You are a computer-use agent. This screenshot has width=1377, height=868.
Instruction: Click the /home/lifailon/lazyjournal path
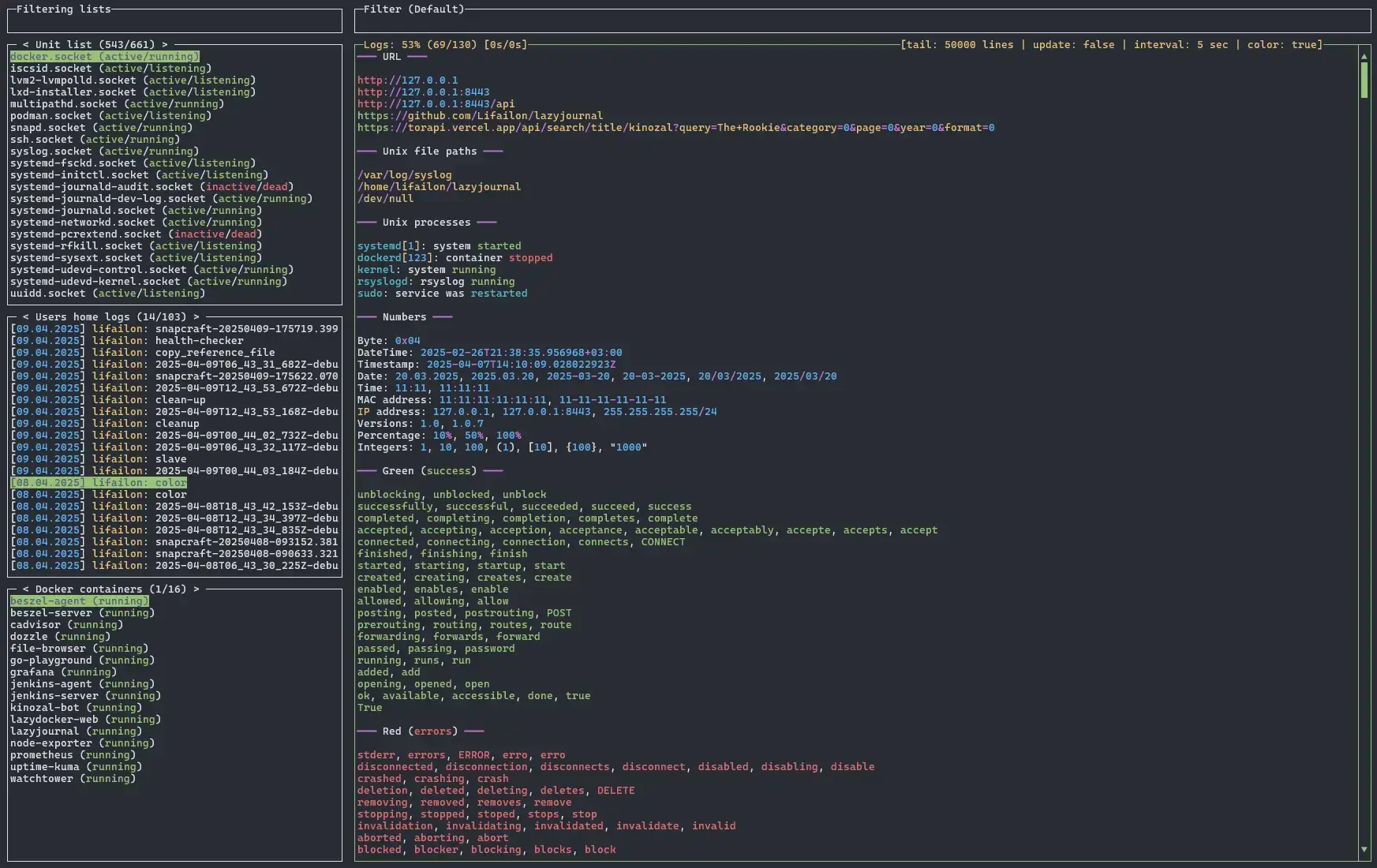440,187
